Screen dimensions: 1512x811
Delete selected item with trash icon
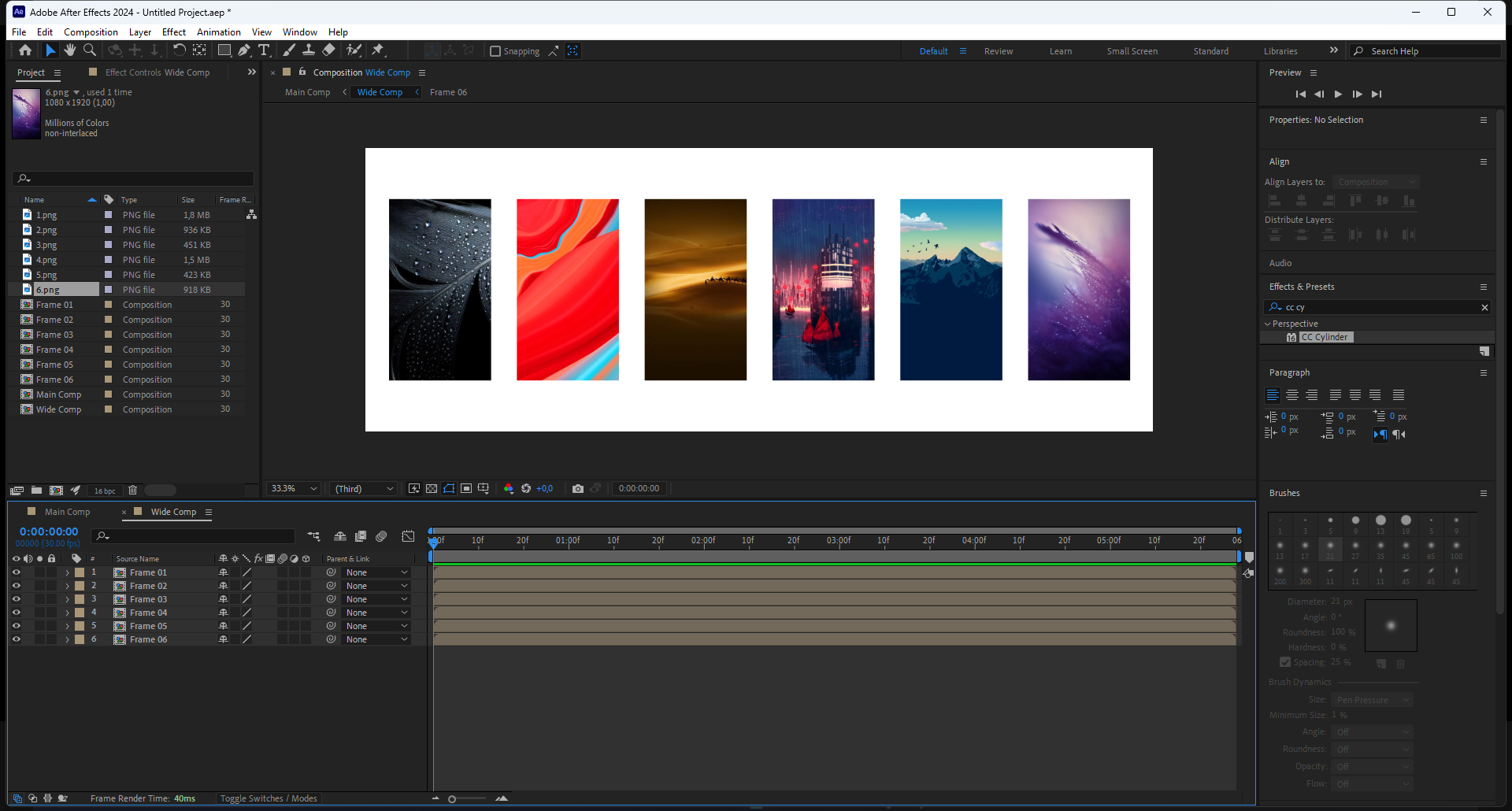pos(133,491)
